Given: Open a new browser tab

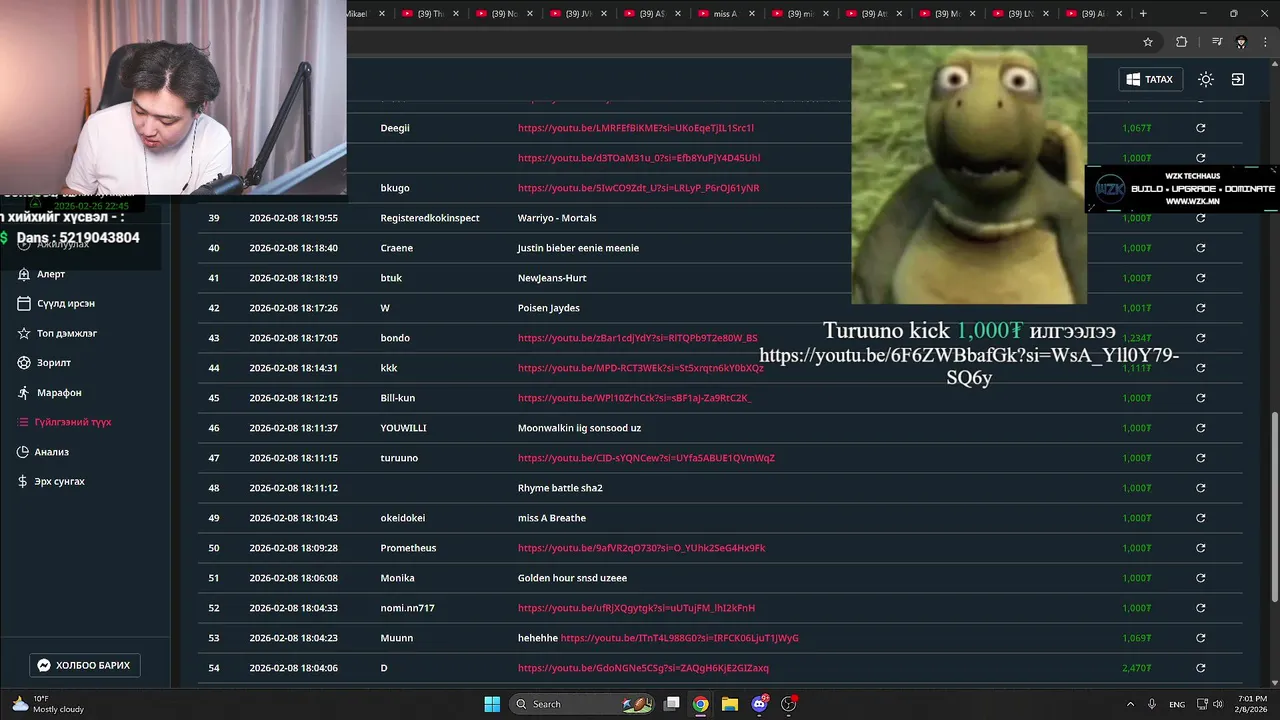Looking at the screenshot, I should click(x=1143, y=14).
